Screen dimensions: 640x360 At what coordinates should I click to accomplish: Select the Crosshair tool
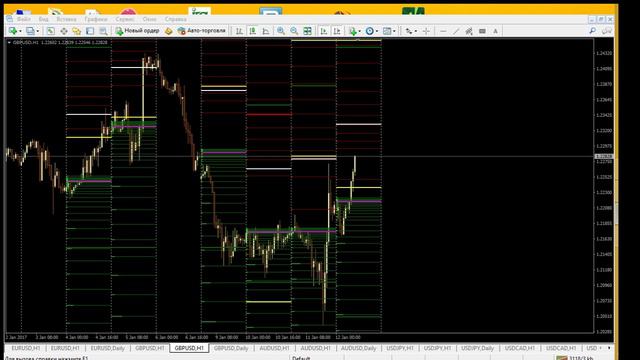426,31
